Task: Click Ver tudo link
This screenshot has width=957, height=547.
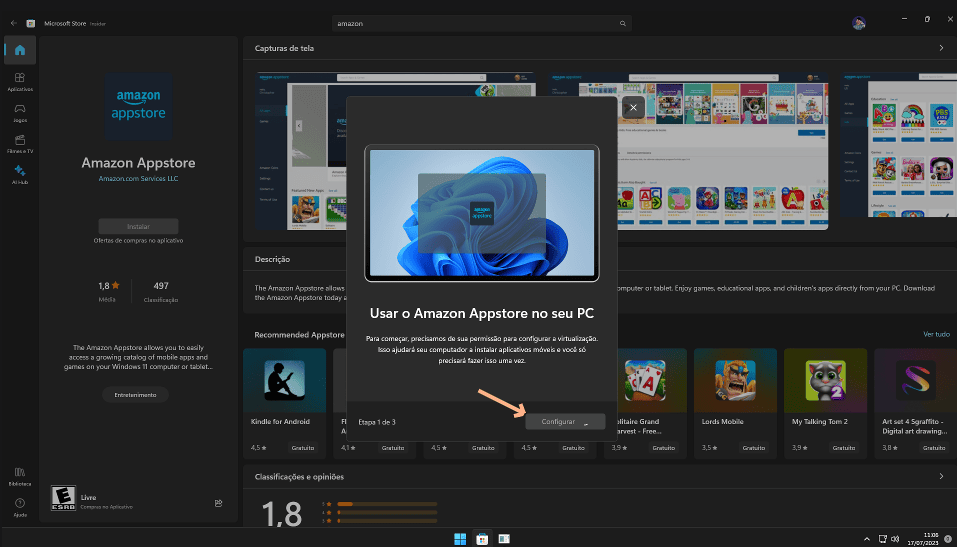Action: point(936,335)
